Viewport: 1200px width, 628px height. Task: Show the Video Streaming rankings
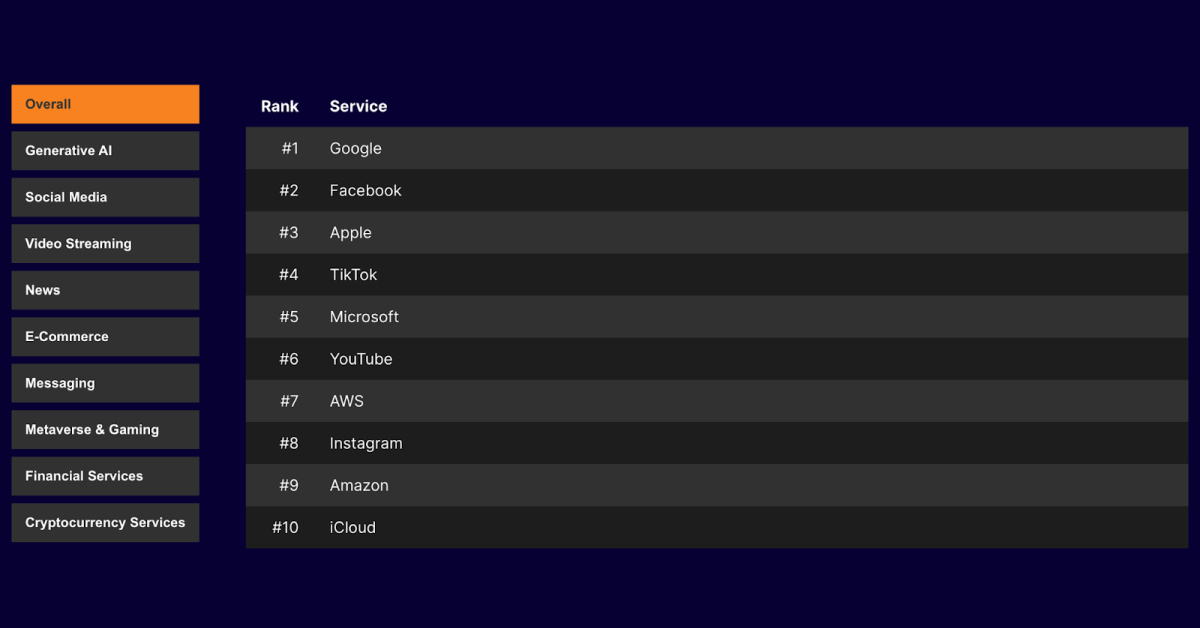(105, 244)
